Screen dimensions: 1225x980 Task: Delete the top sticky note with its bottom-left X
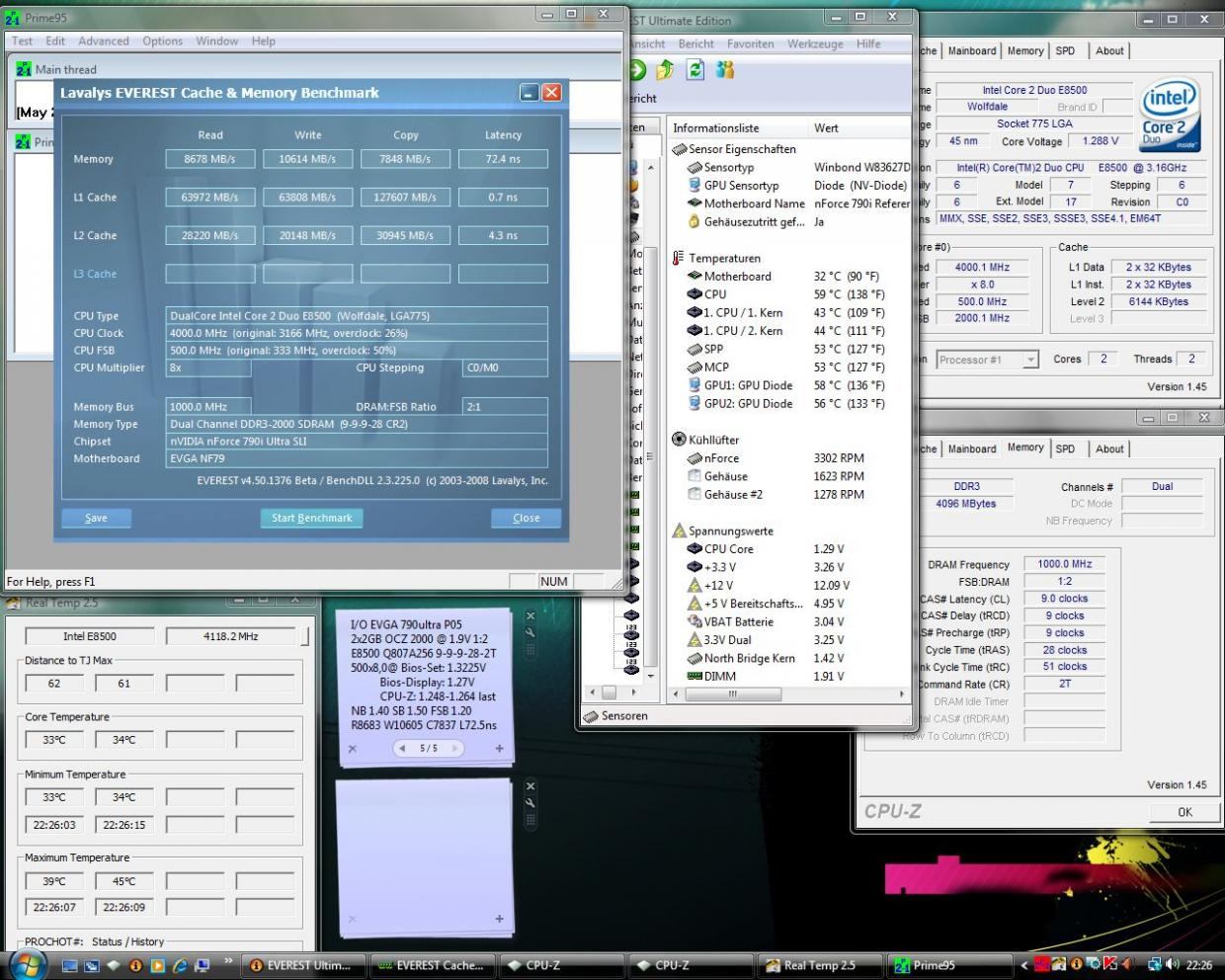[x=353, y=749]
